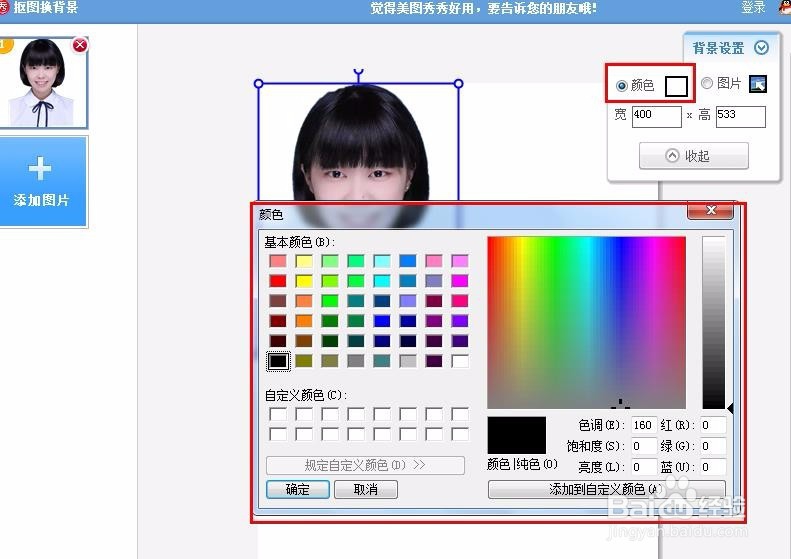791x559 pixels.
Task: Click the top-right resize handle of portrait
Action: [459, 84]
